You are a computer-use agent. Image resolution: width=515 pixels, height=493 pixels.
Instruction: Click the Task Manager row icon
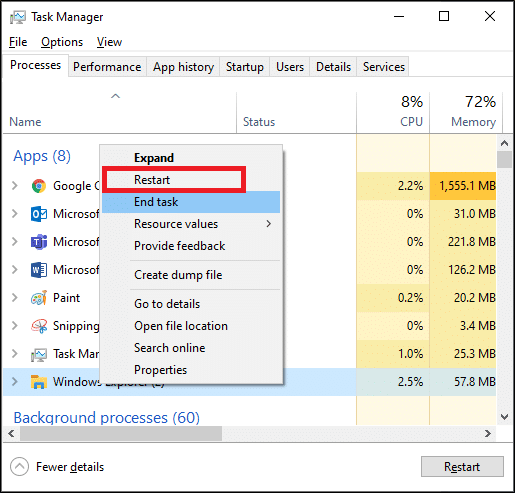(x=39, y=354)
